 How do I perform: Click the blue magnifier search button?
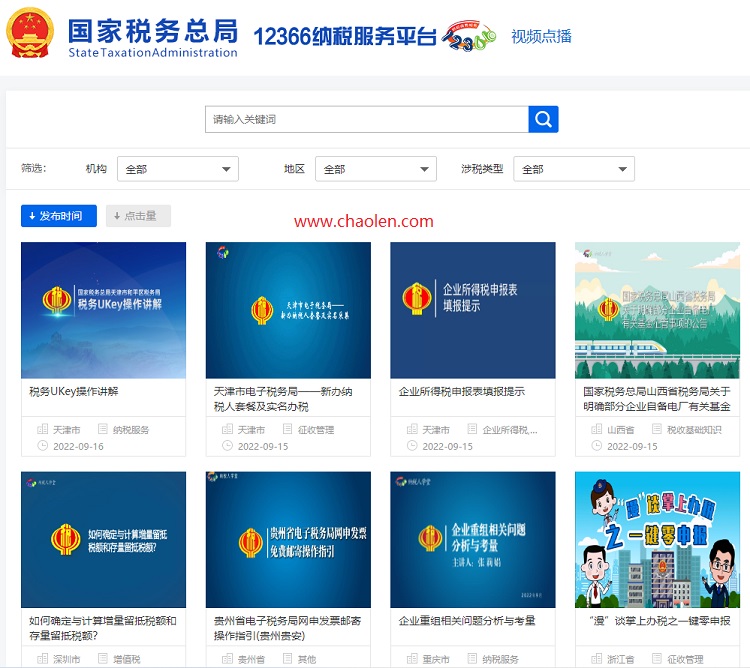[543, 119]
